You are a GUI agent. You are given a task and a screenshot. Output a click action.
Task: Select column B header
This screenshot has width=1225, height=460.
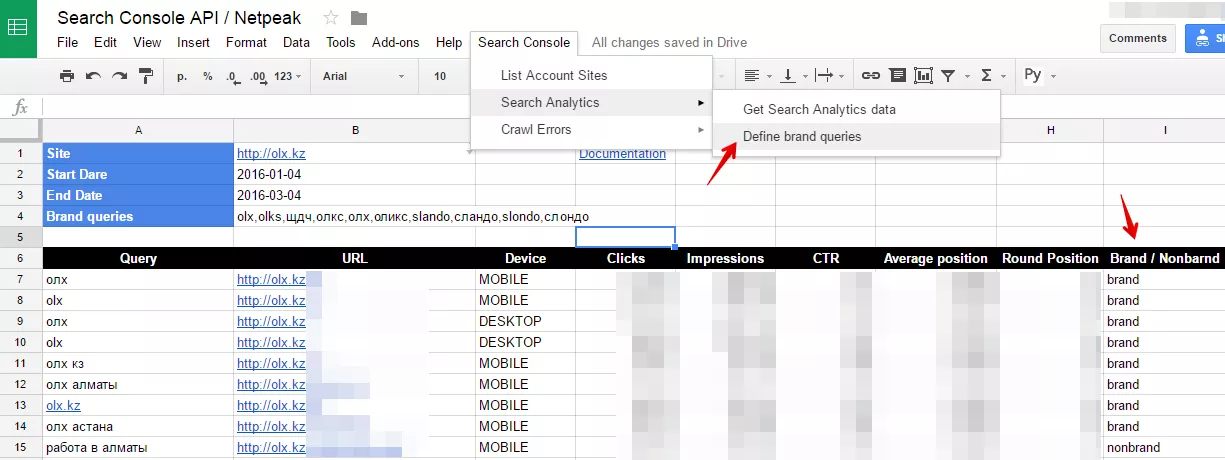click(x=354, y=130)
